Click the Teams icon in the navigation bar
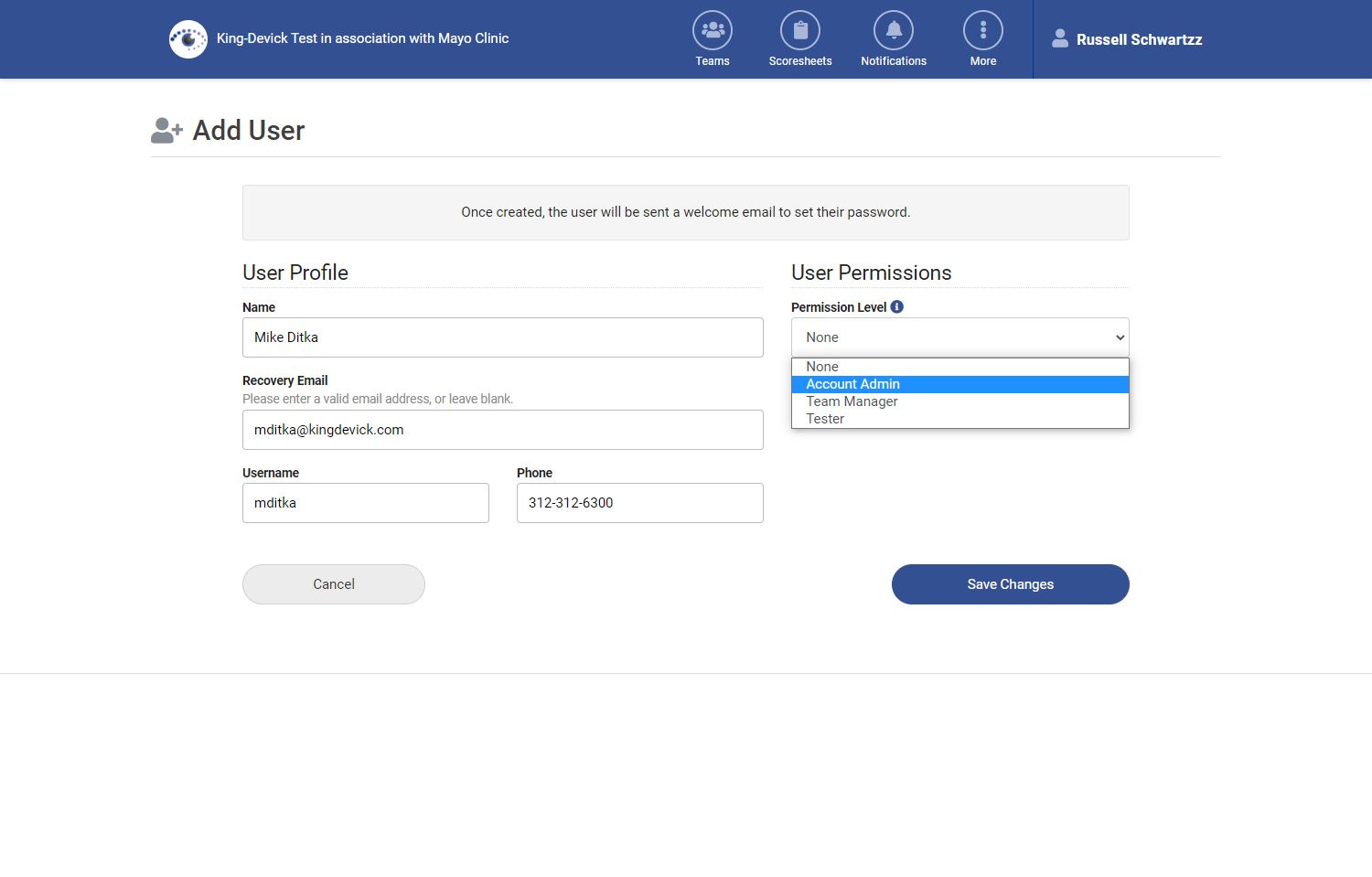This screenshot has width=1372, height=877. pos(712,30)
